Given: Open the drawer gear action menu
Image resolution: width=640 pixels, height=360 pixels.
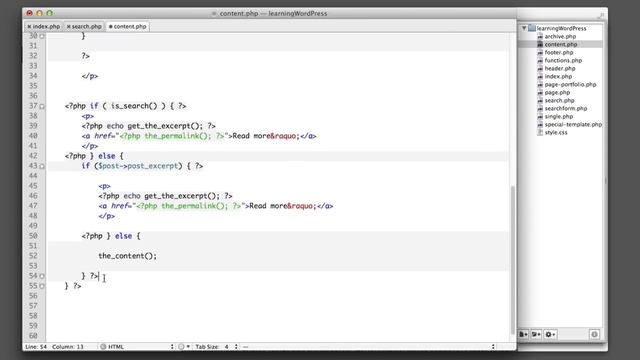Looking at the screenshot, I should 550,334.
